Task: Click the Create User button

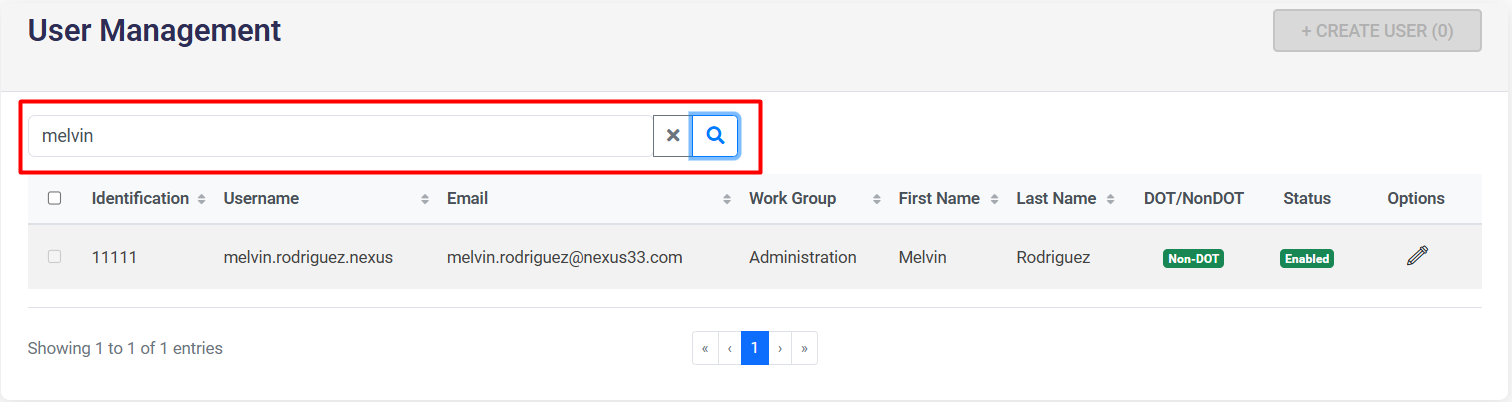Action: (x=1377, y=31)
